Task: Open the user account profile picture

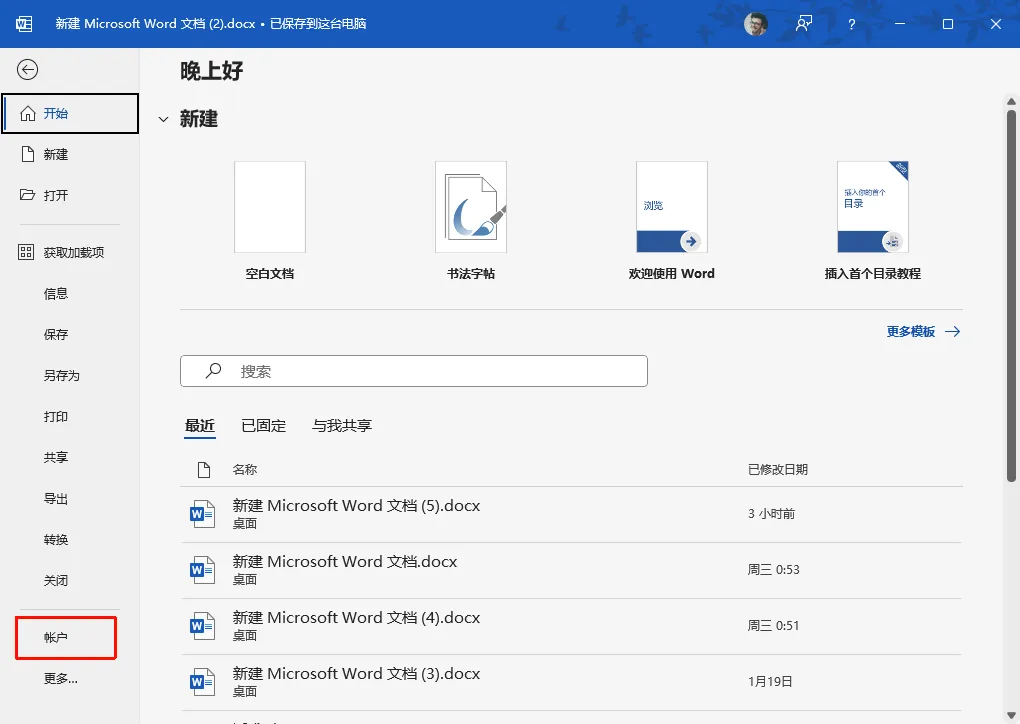Action: 755,24
